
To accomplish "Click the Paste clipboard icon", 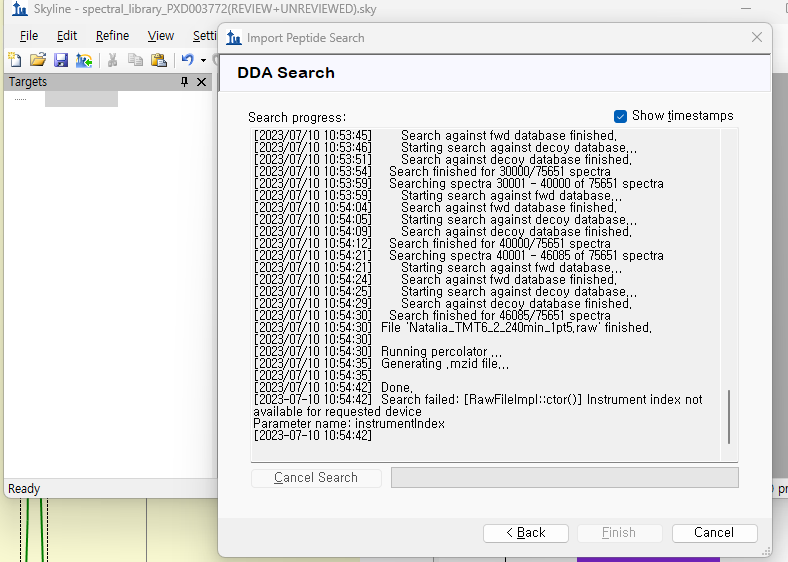I will point(158,60).
